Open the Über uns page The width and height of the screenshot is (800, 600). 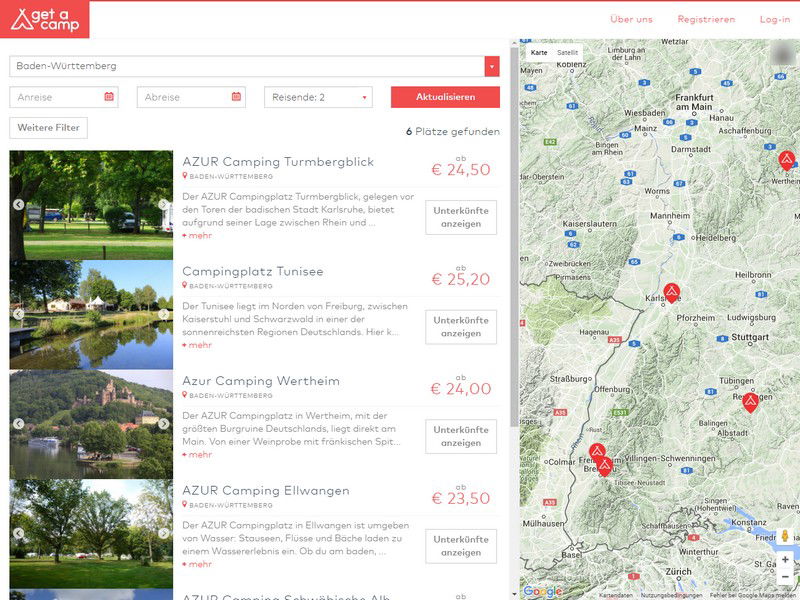coord(632,19)
